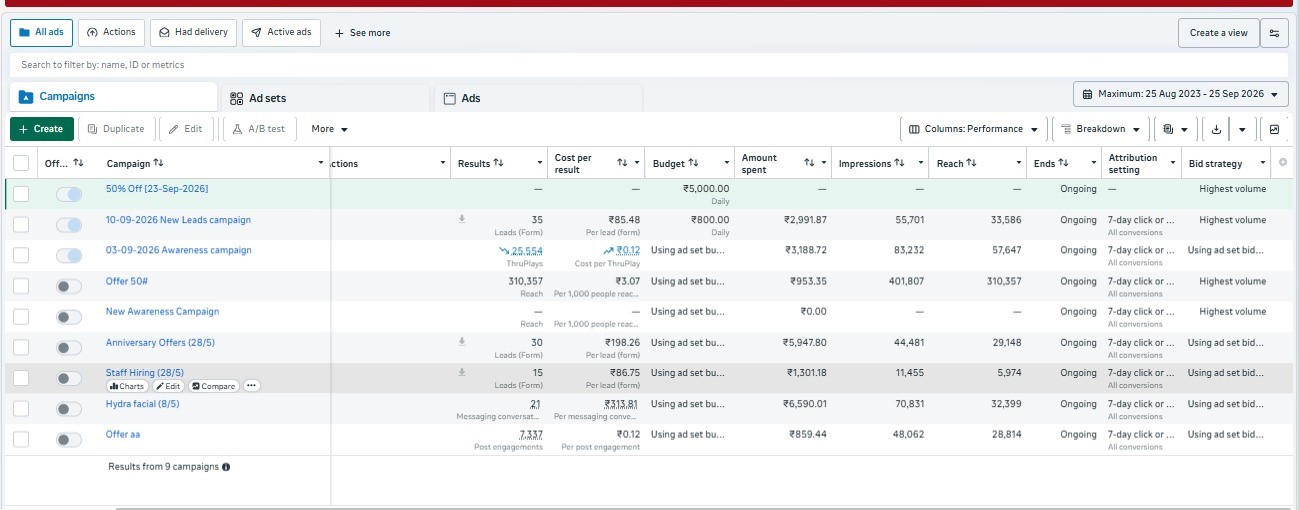Sort by Amount spent arrows
The width and height of the screenshot is (1299, 510).
[x=811, y=163]
